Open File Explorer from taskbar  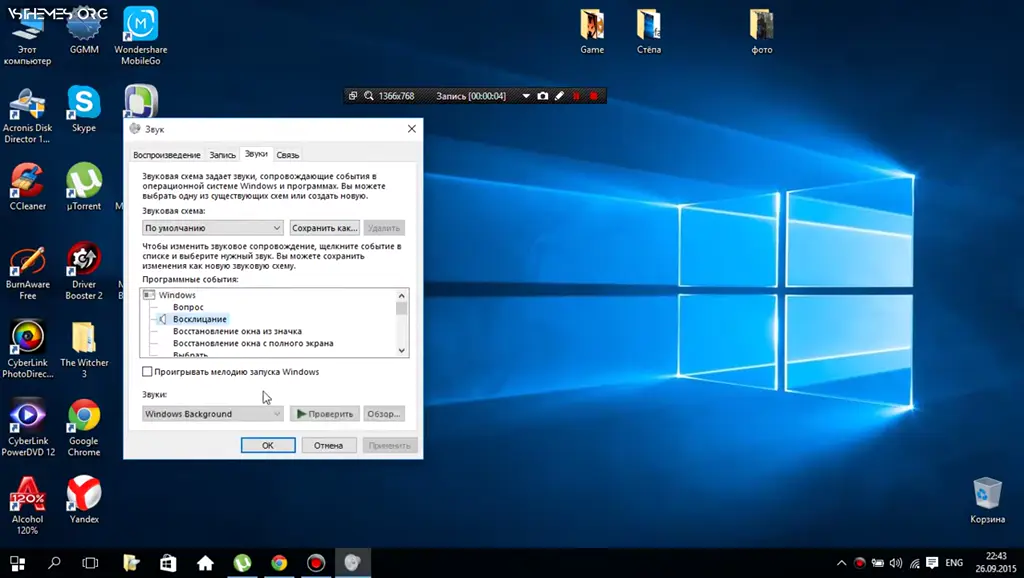[131, 563]
